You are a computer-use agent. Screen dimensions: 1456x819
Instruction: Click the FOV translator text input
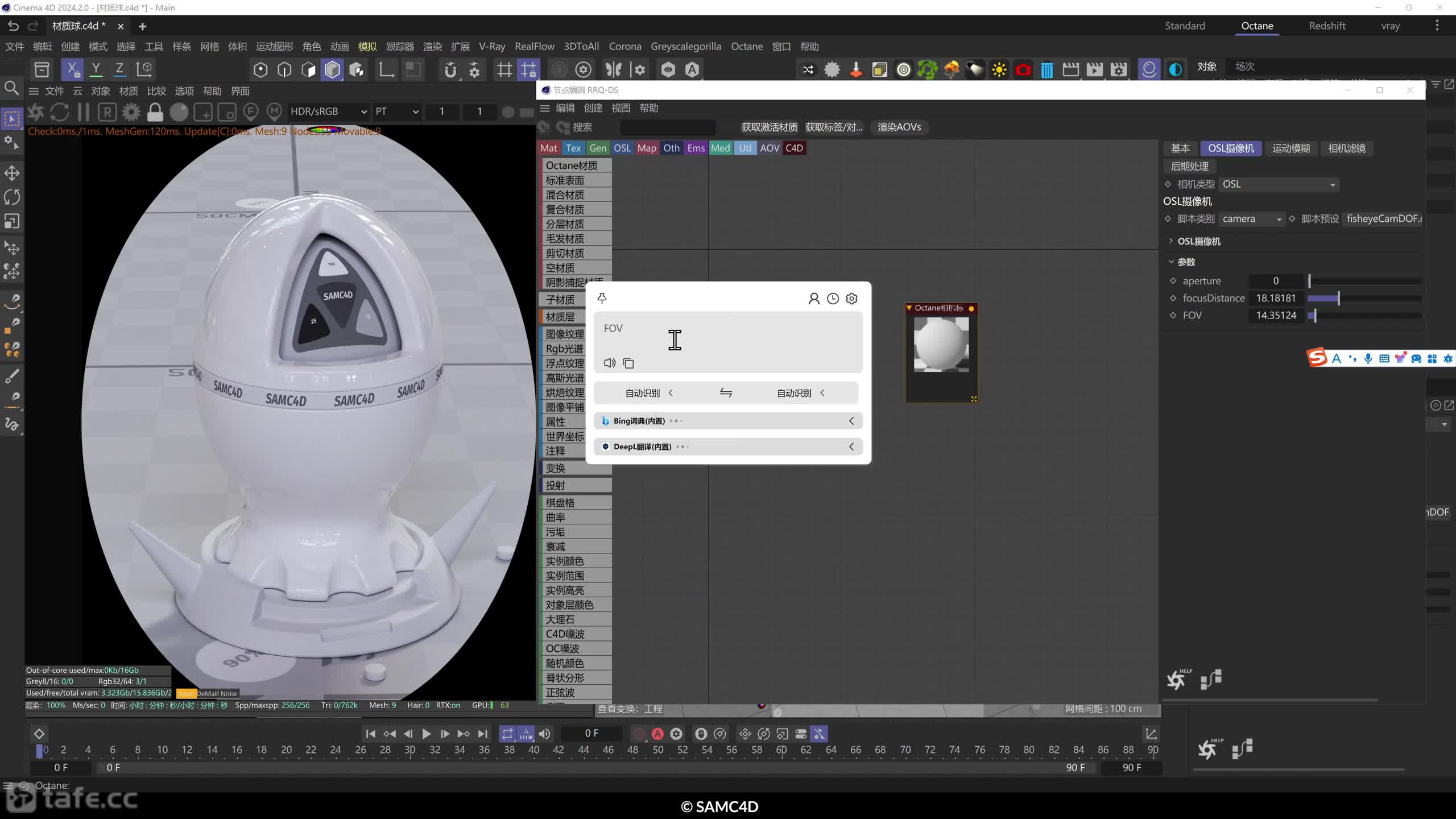click(x=728, y=341)
